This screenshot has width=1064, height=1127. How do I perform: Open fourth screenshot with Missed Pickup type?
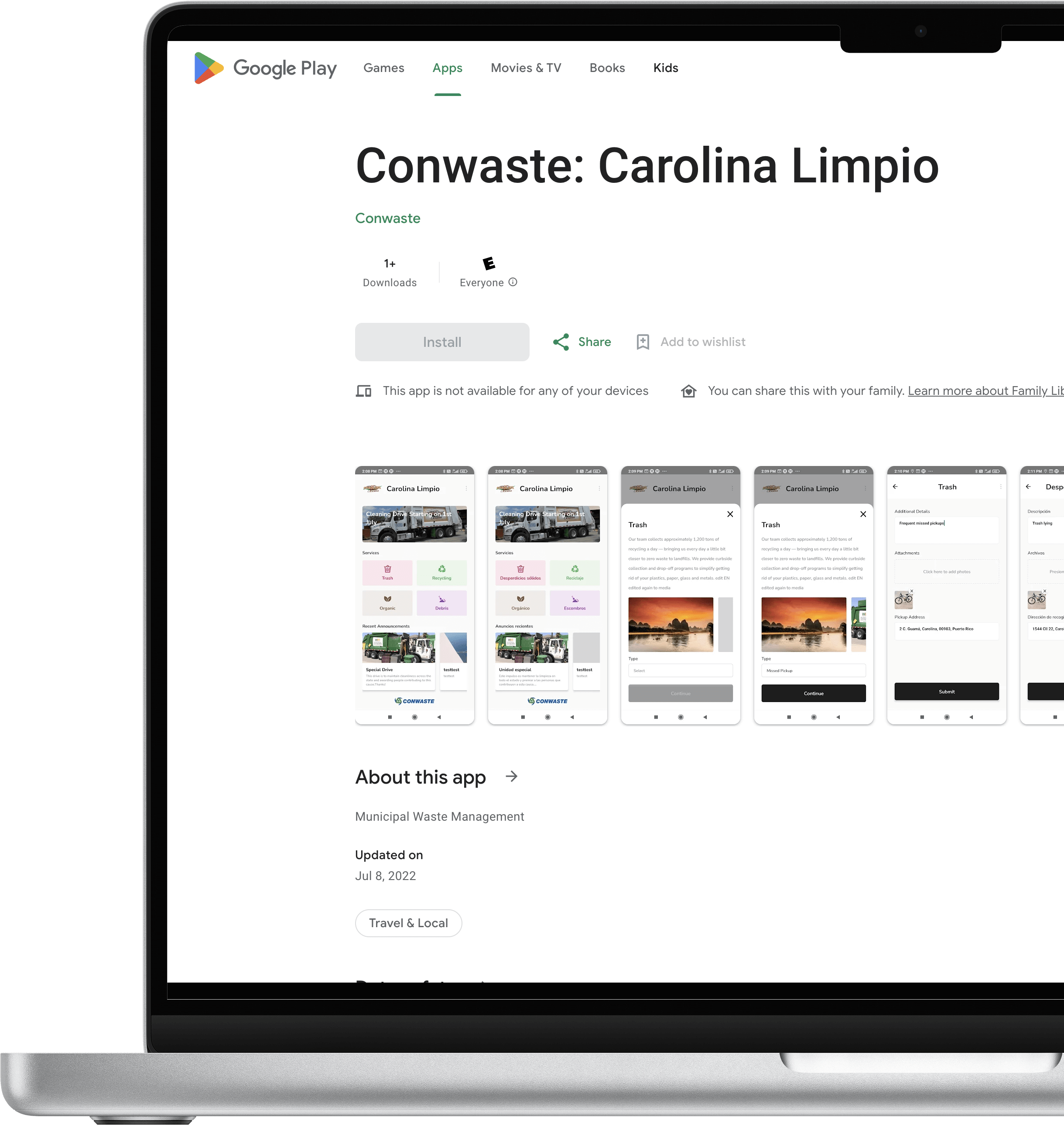click(813, 596)
